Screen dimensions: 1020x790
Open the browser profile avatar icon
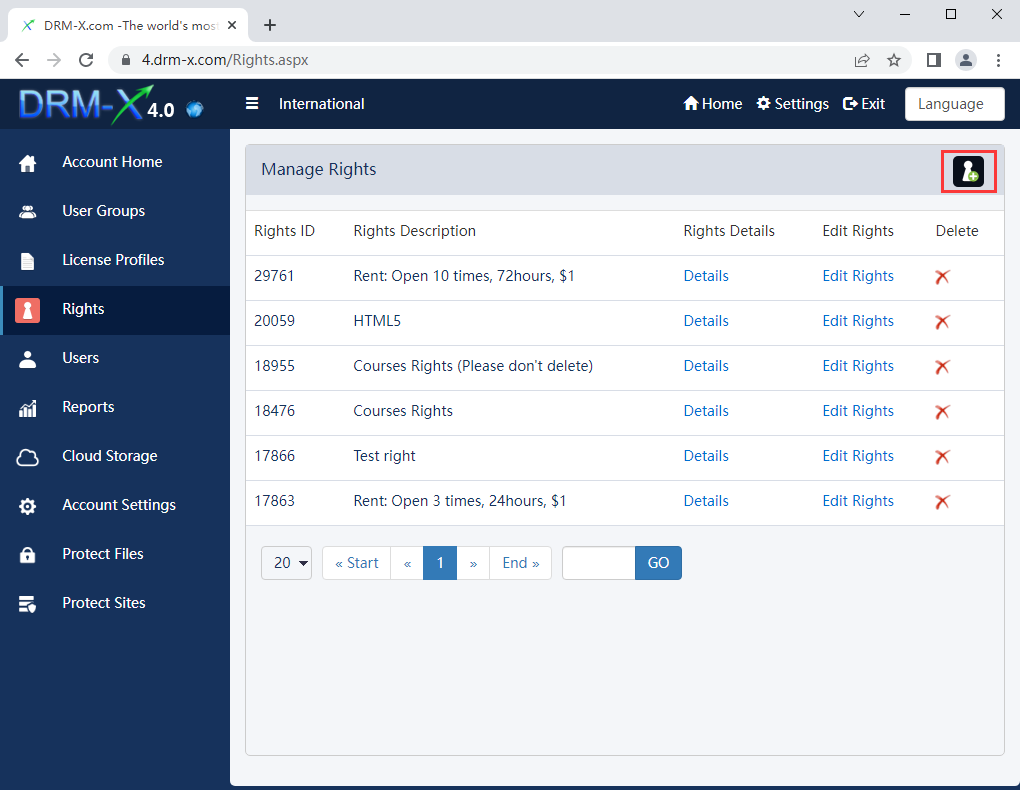pos(965,60)
